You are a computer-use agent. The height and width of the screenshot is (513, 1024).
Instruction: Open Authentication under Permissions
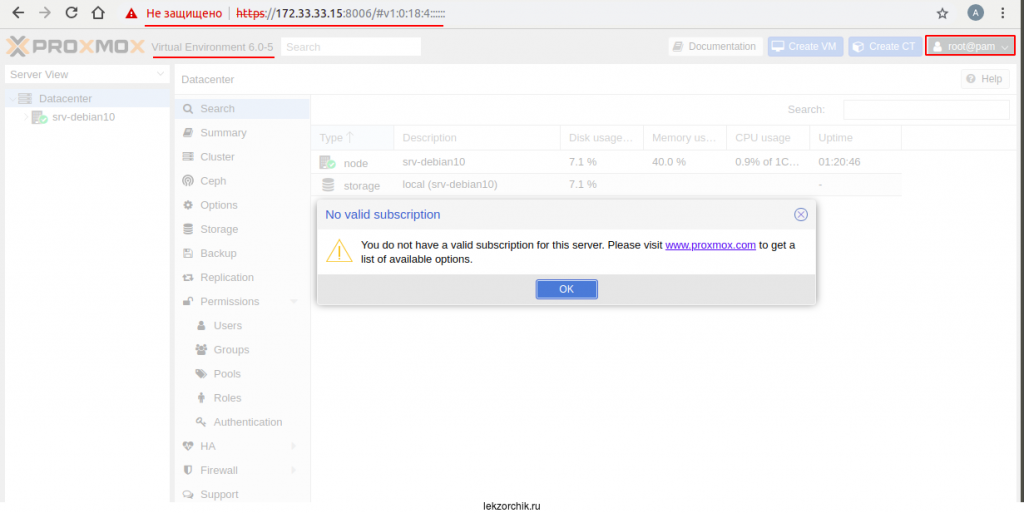(x=242, y=422)
